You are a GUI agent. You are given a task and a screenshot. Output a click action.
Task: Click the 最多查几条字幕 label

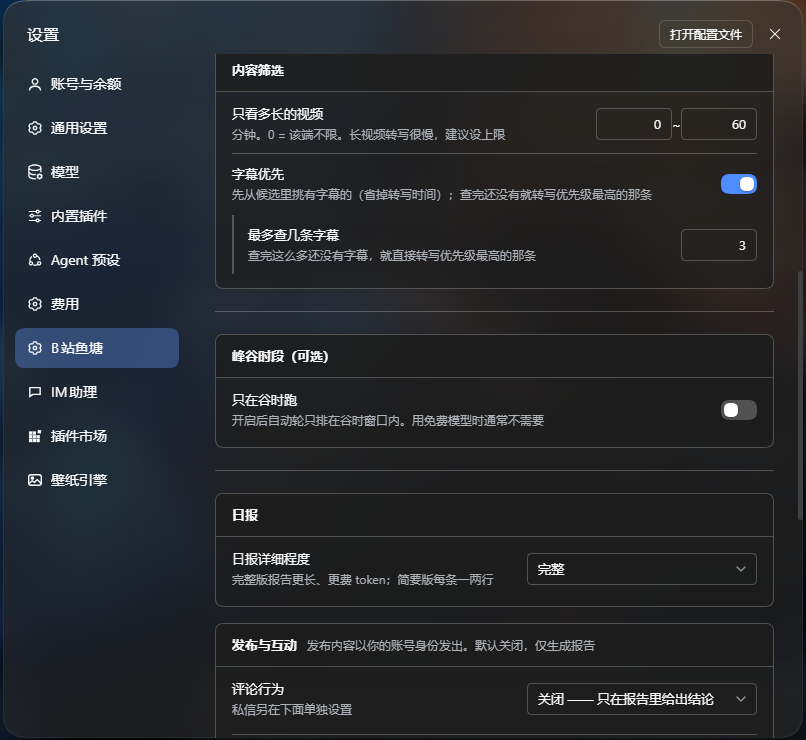(x=294, y=235)
